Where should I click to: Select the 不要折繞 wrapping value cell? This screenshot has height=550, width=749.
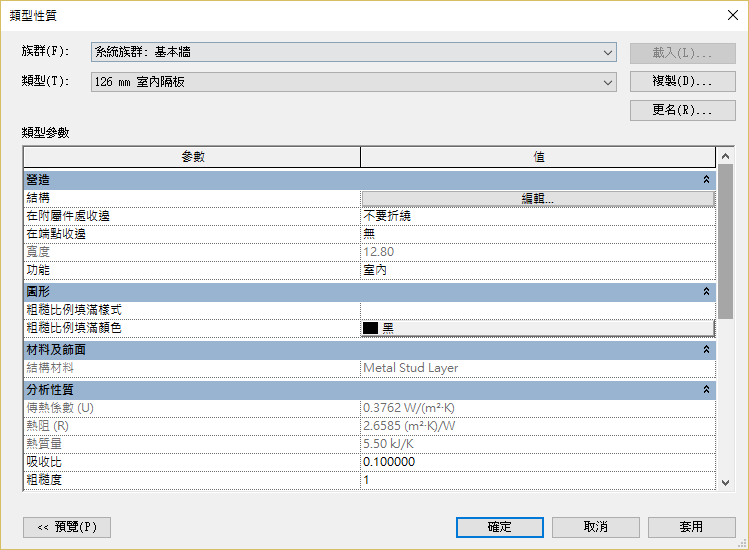point(538,216)
